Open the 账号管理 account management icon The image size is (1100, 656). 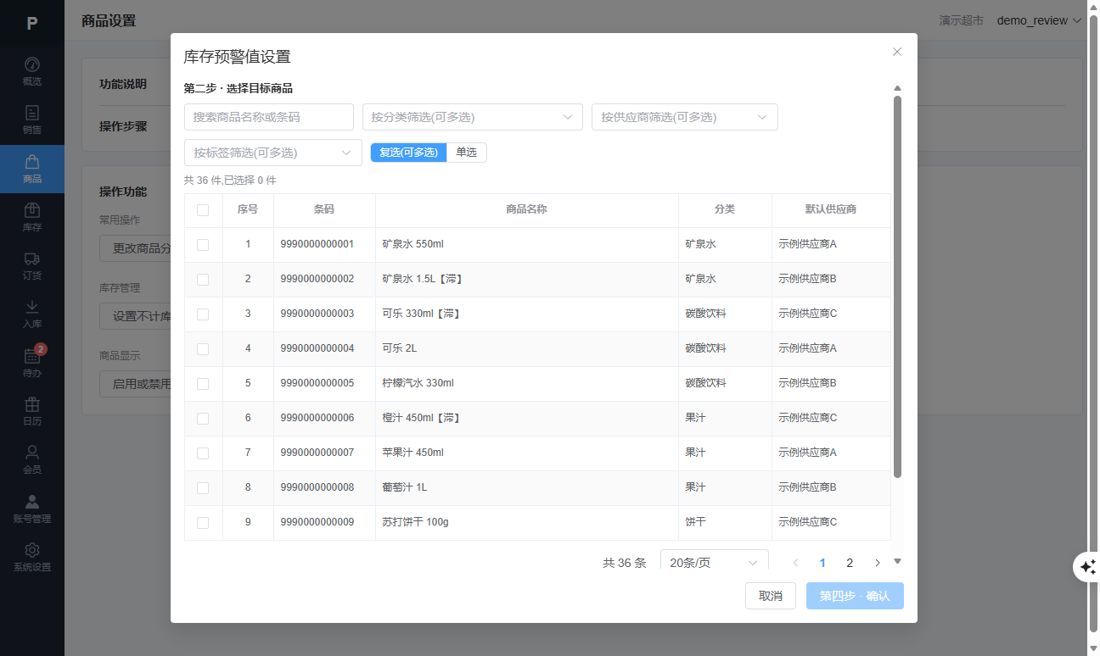click(x=32, y=509)
